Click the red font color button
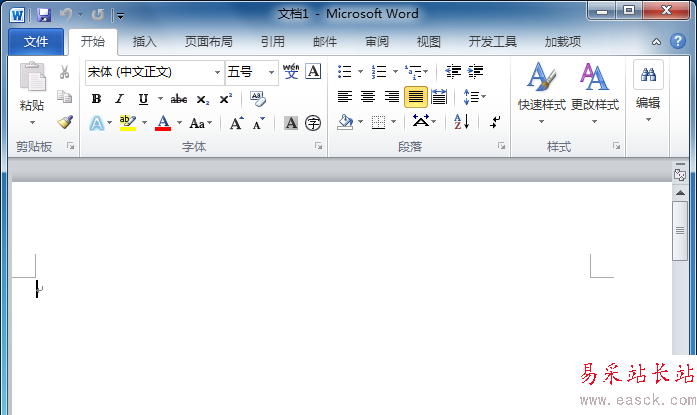The image size is (697, 415). [x=163, y=123]
